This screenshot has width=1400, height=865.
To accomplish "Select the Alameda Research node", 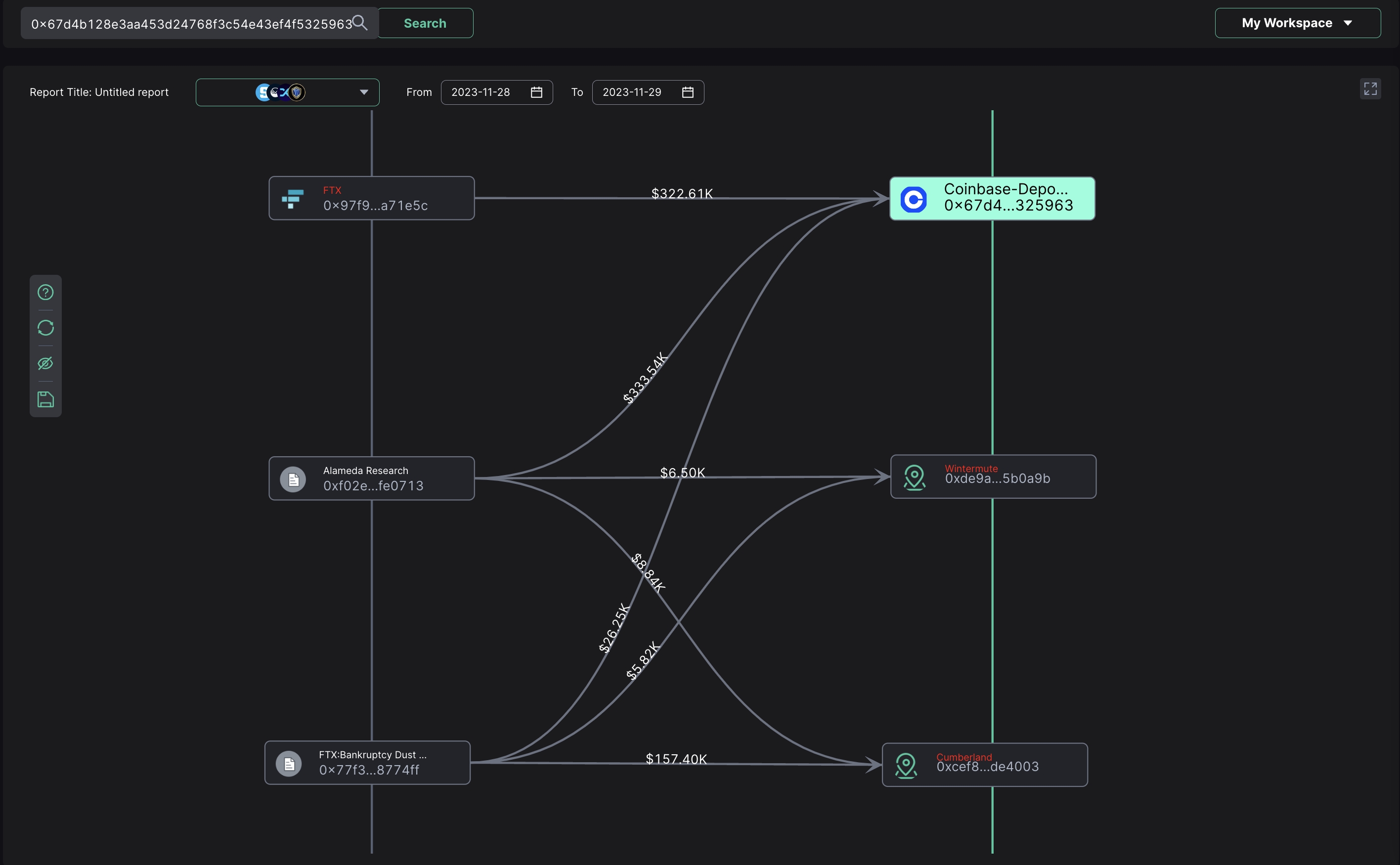I will (371, 478).
